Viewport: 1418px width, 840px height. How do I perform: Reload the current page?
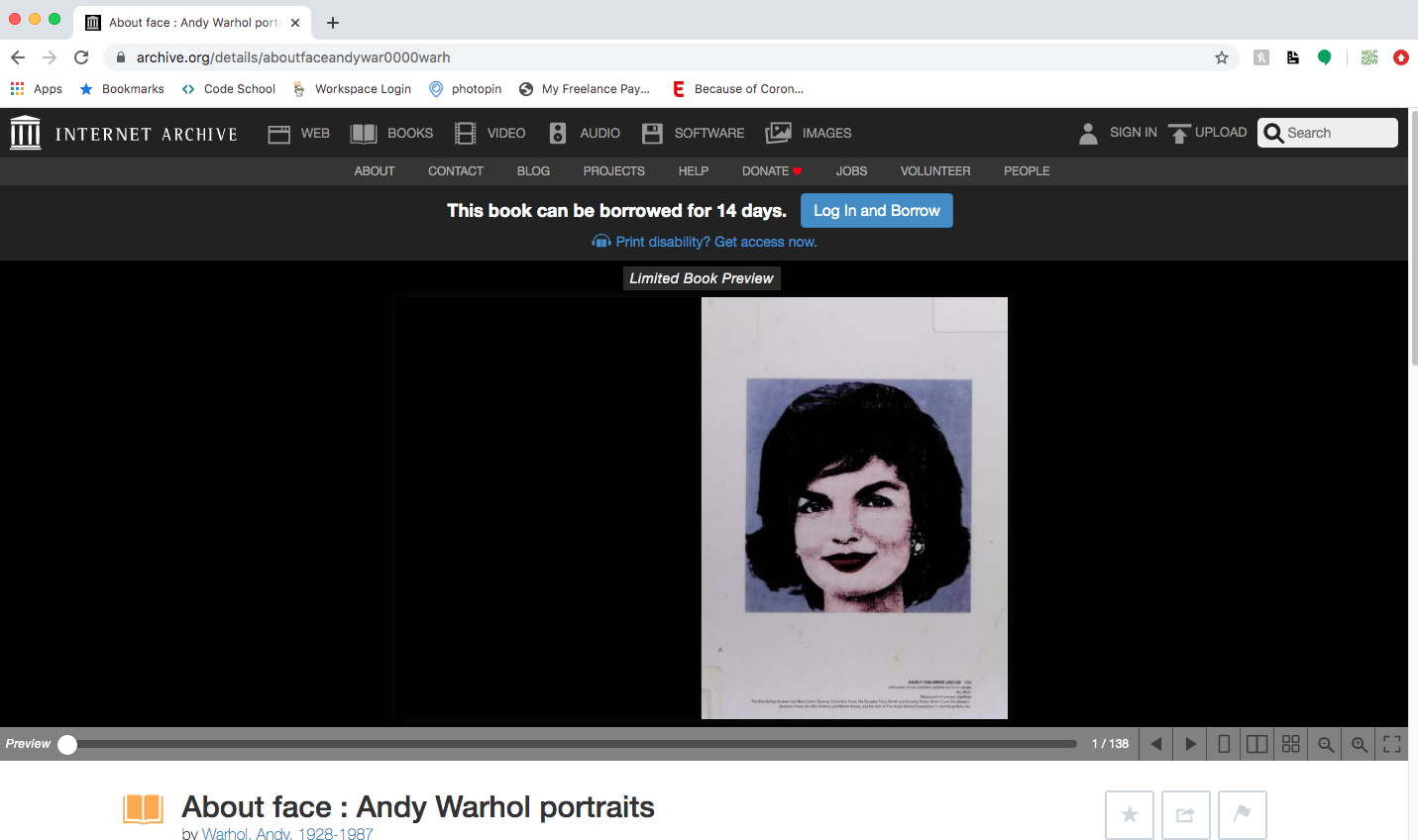click(x=81, y=57)
